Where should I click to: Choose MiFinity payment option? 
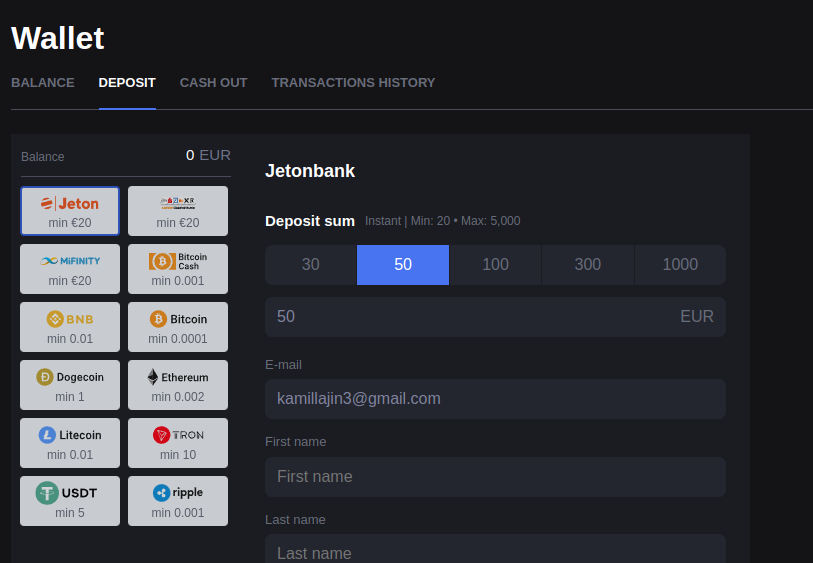click(70, 269)
